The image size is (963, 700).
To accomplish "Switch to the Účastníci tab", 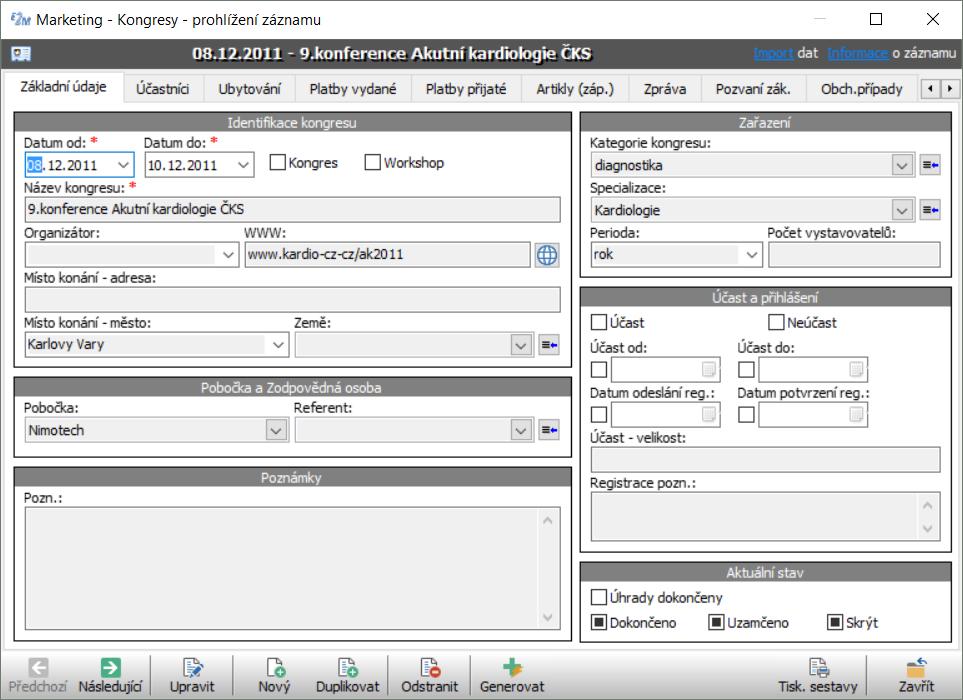I will 163,89.
